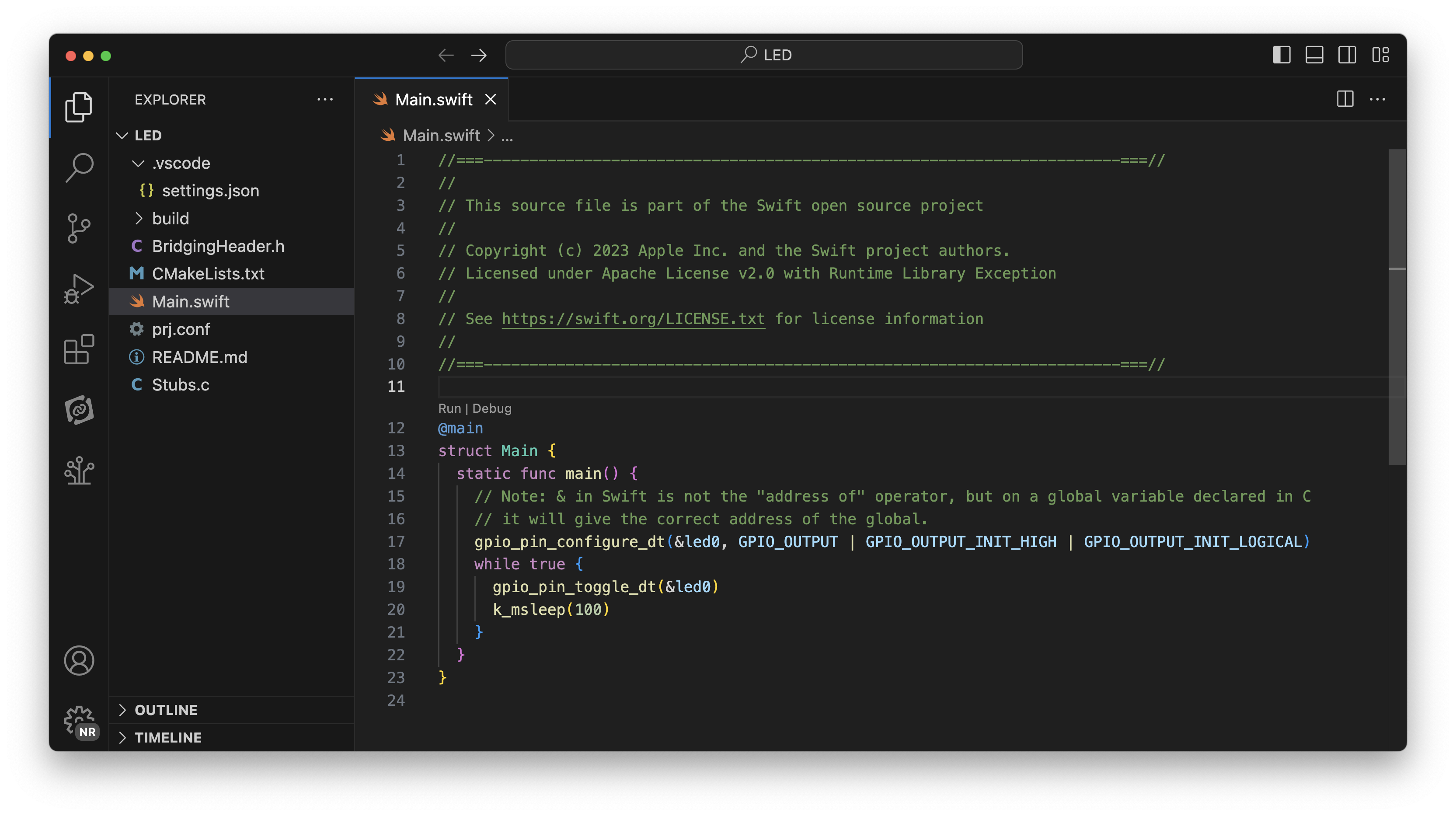Open Stubs.c file
The height and width of the screenshot is (816, 1456).
click(x=232, y=384)
